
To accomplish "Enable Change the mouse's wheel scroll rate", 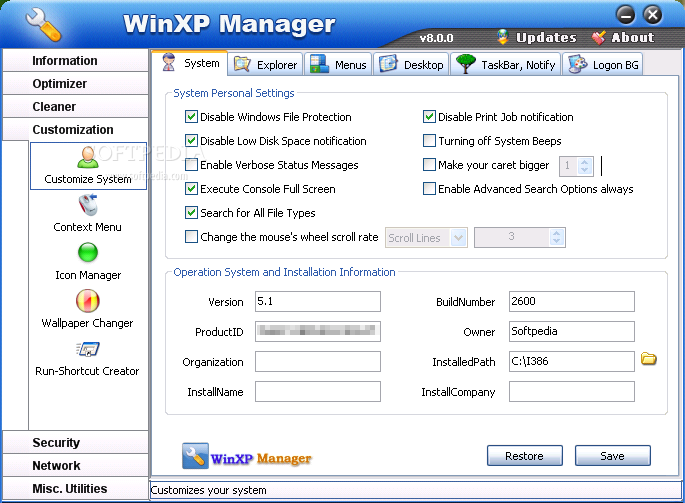I will point(191,237).
